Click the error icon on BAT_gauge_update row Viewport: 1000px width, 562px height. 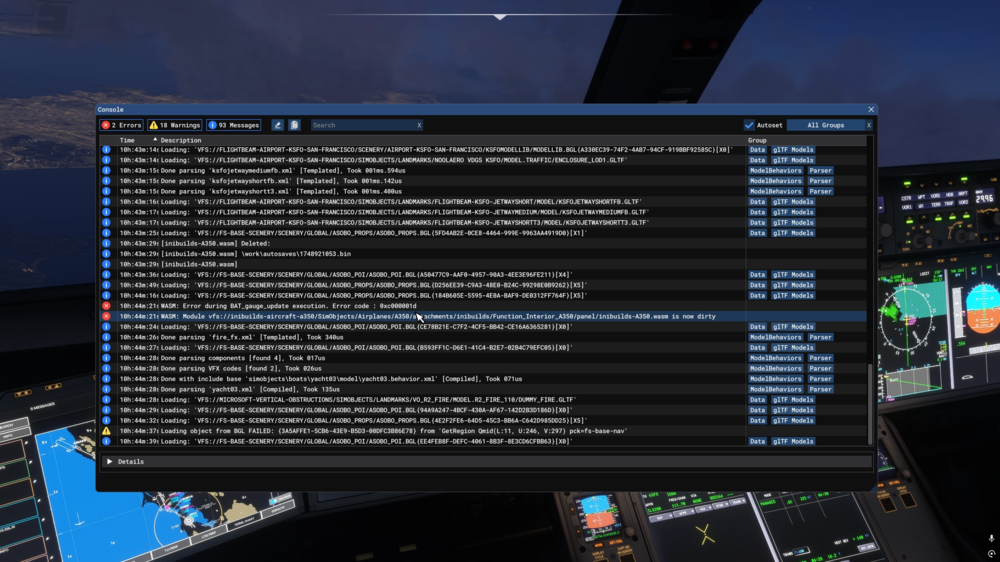[106, 306]
